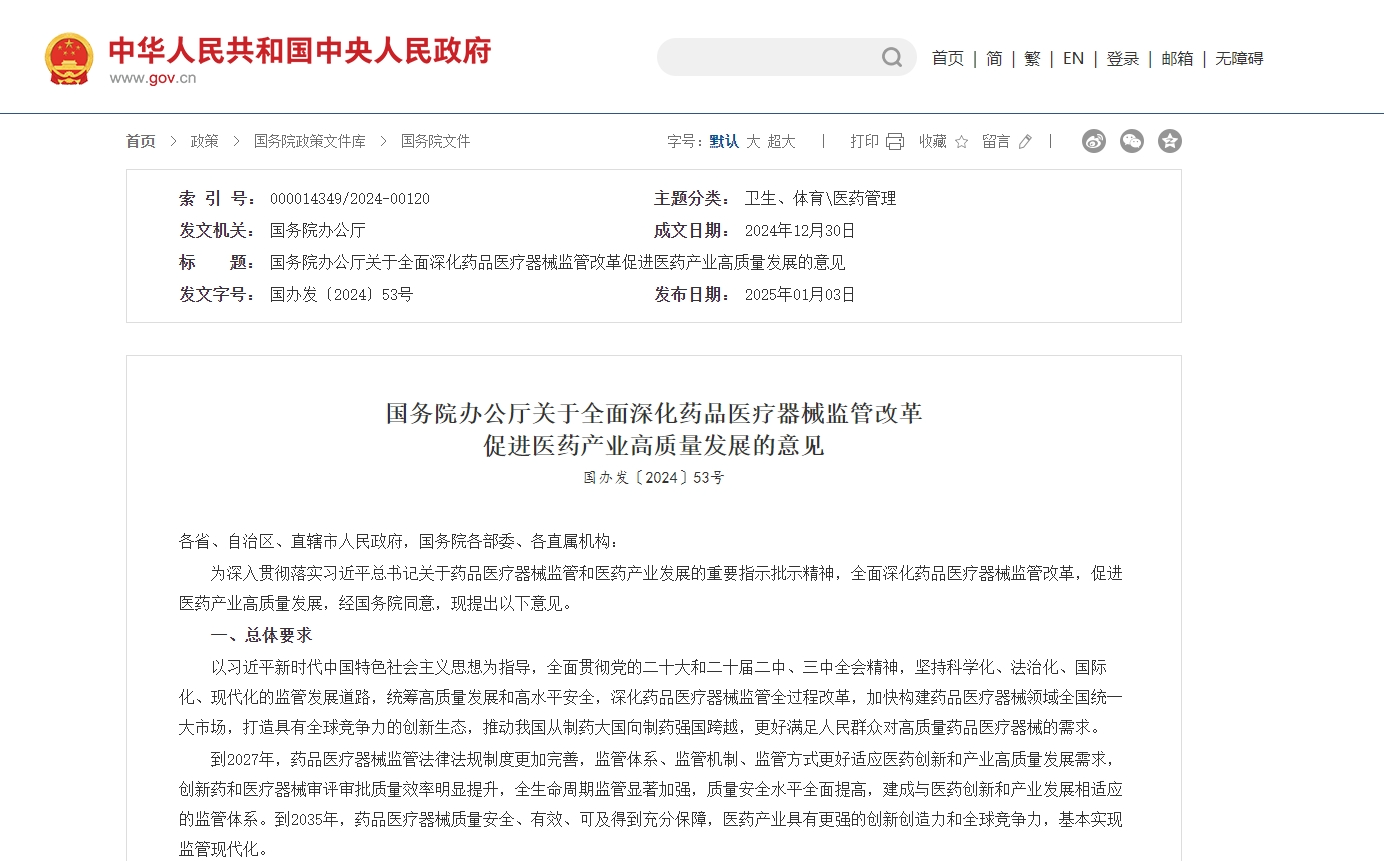Click the printer icon next to 打印

coord(895,142)
